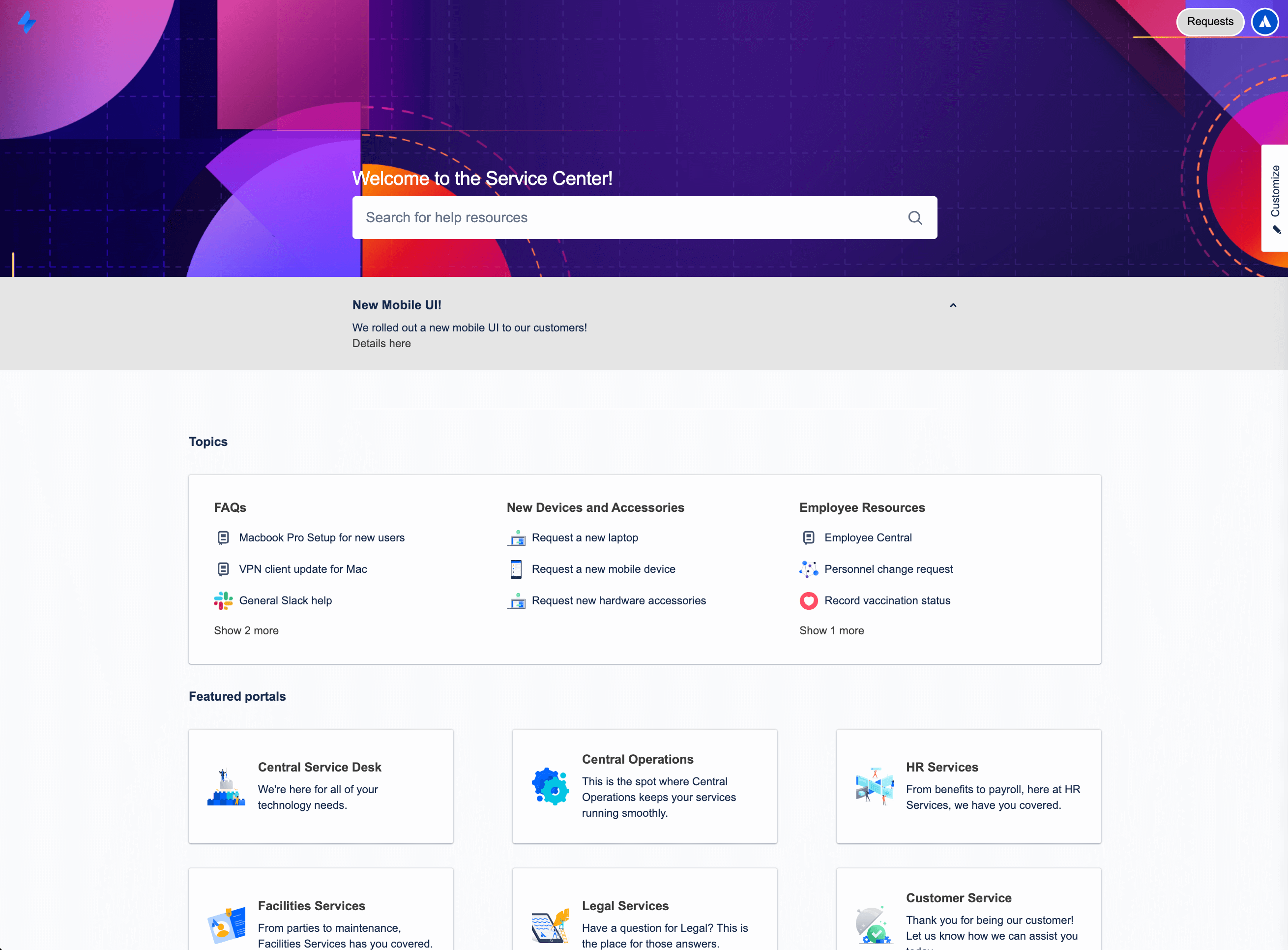
Task: Click the Personnel change request link
Action: point(888,569)
